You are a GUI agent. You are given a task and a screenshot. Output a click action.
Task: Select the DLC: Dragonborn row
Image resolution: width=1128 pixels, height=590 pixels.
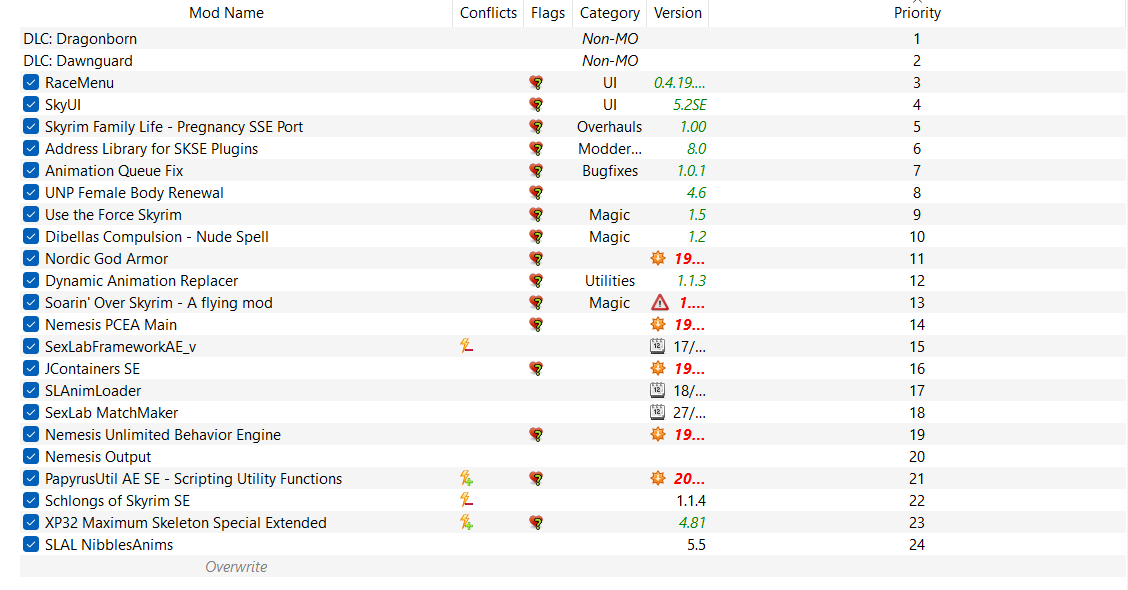573,39
